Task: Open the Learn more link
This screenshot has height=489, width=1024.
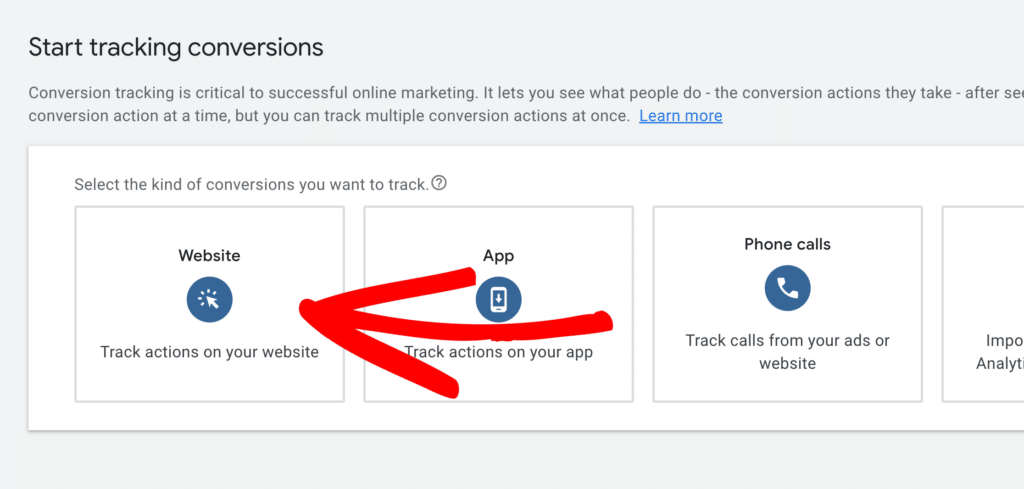Action: [x=680, y=116]
